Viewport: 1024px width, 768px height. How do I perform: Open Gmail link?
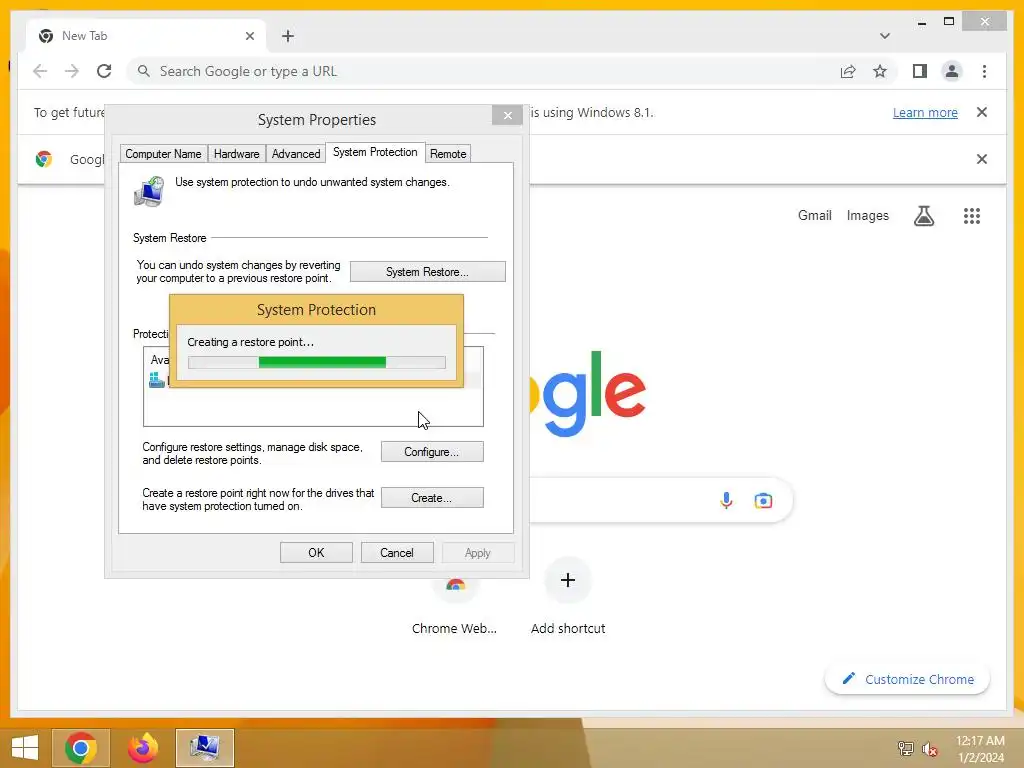coord(814,216)
